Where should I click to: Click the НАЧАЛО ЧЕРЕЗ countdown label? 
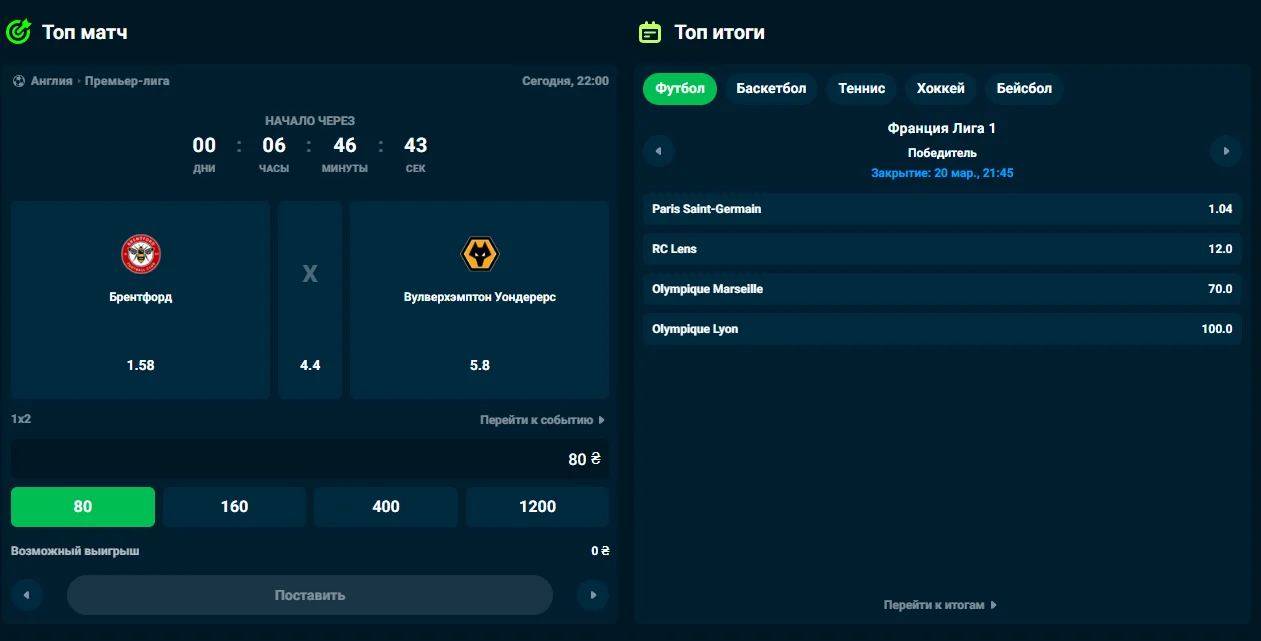coord(310,120)
